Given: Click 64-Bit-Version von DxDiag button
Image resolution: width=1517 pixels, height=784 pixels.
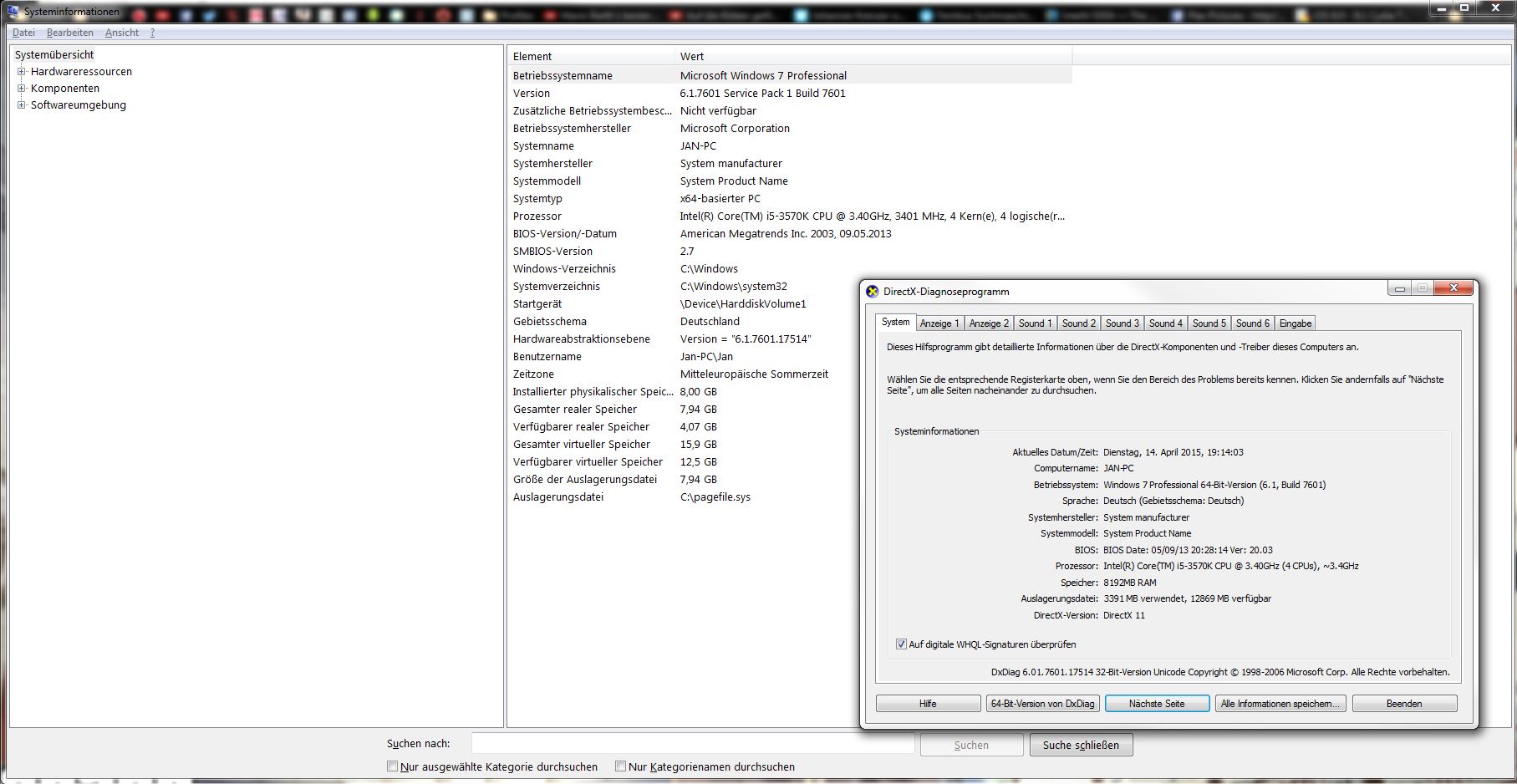Looking at the screenshot, I should [1042, 704].
